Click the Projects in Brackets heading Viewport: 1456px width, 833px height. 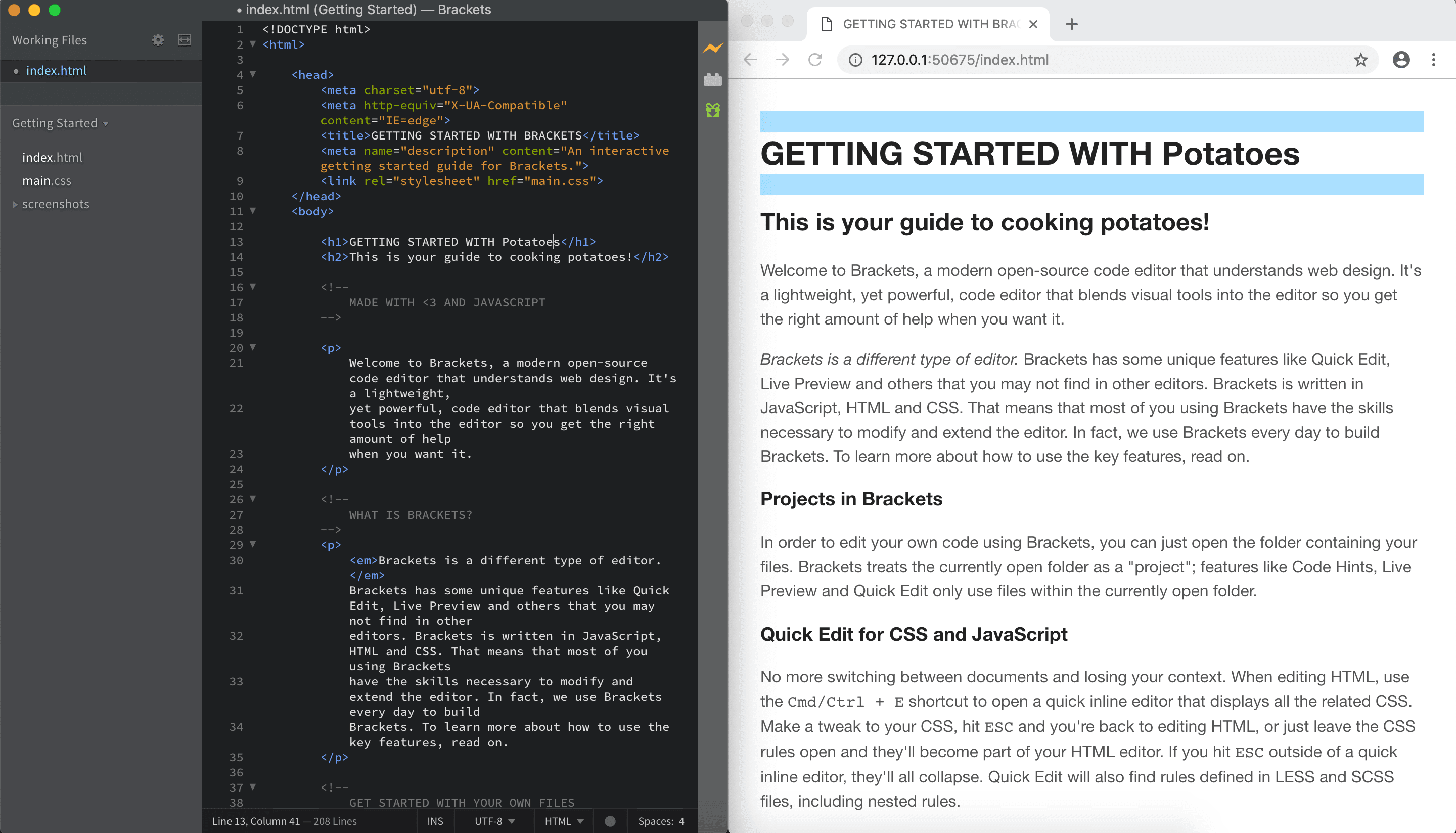(851, 499)
